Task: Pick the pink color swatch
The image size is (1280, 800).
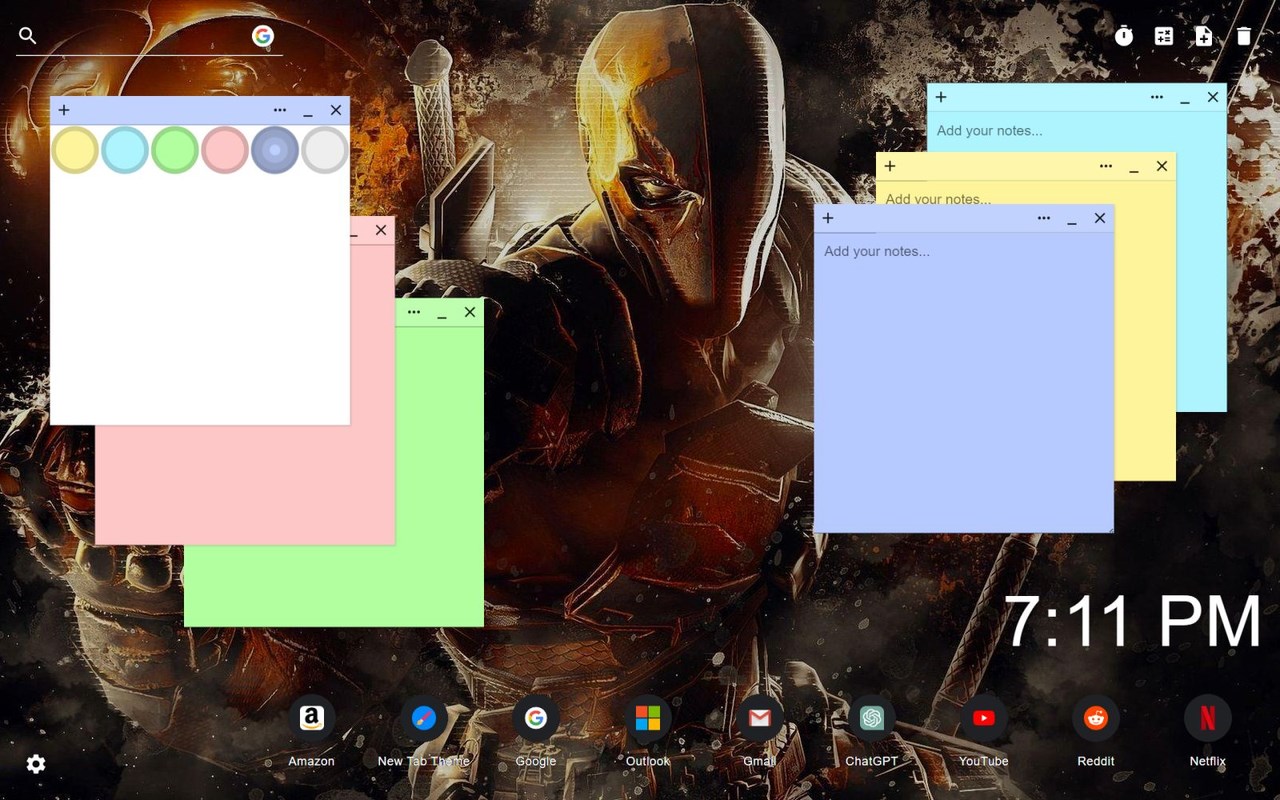Action: coord(225,150)
